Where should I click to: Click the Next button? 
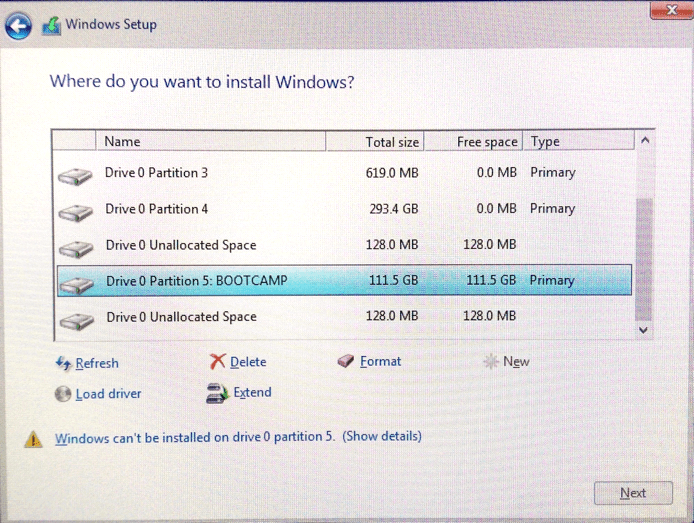[x=633, y=493]
